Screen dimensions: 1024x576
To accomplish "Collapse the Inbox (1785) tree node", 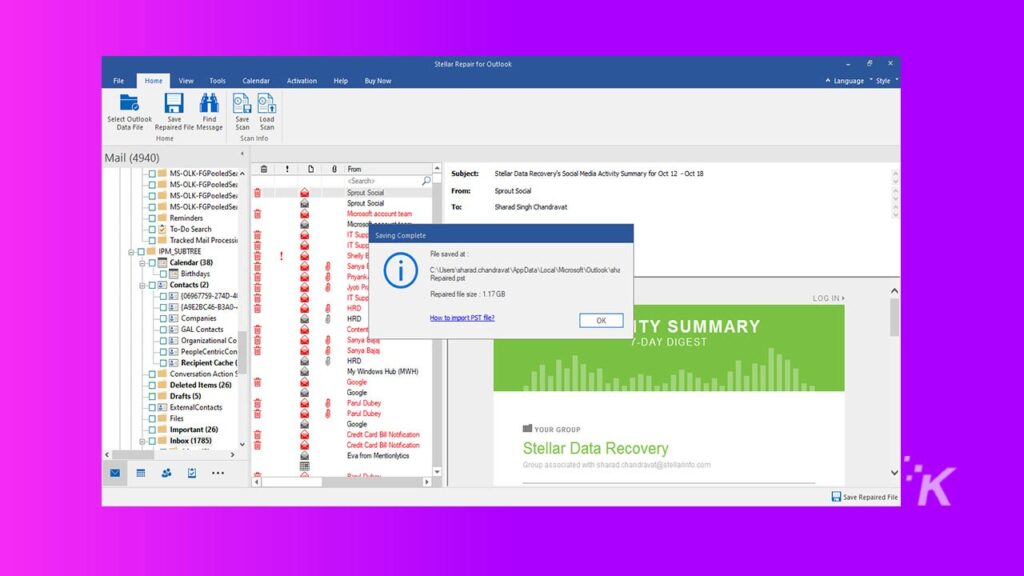I will (x=142, y=441).
